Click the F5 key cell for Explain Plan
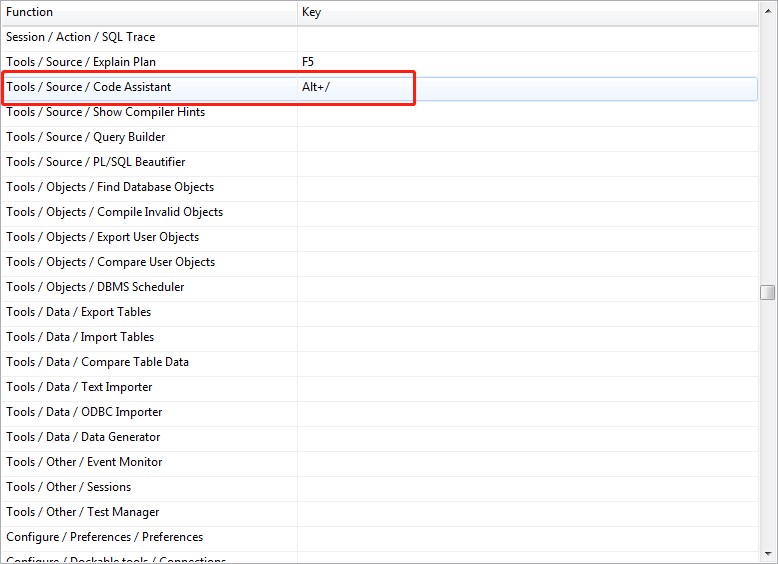 pyautogui.click(x=528, y=62)
